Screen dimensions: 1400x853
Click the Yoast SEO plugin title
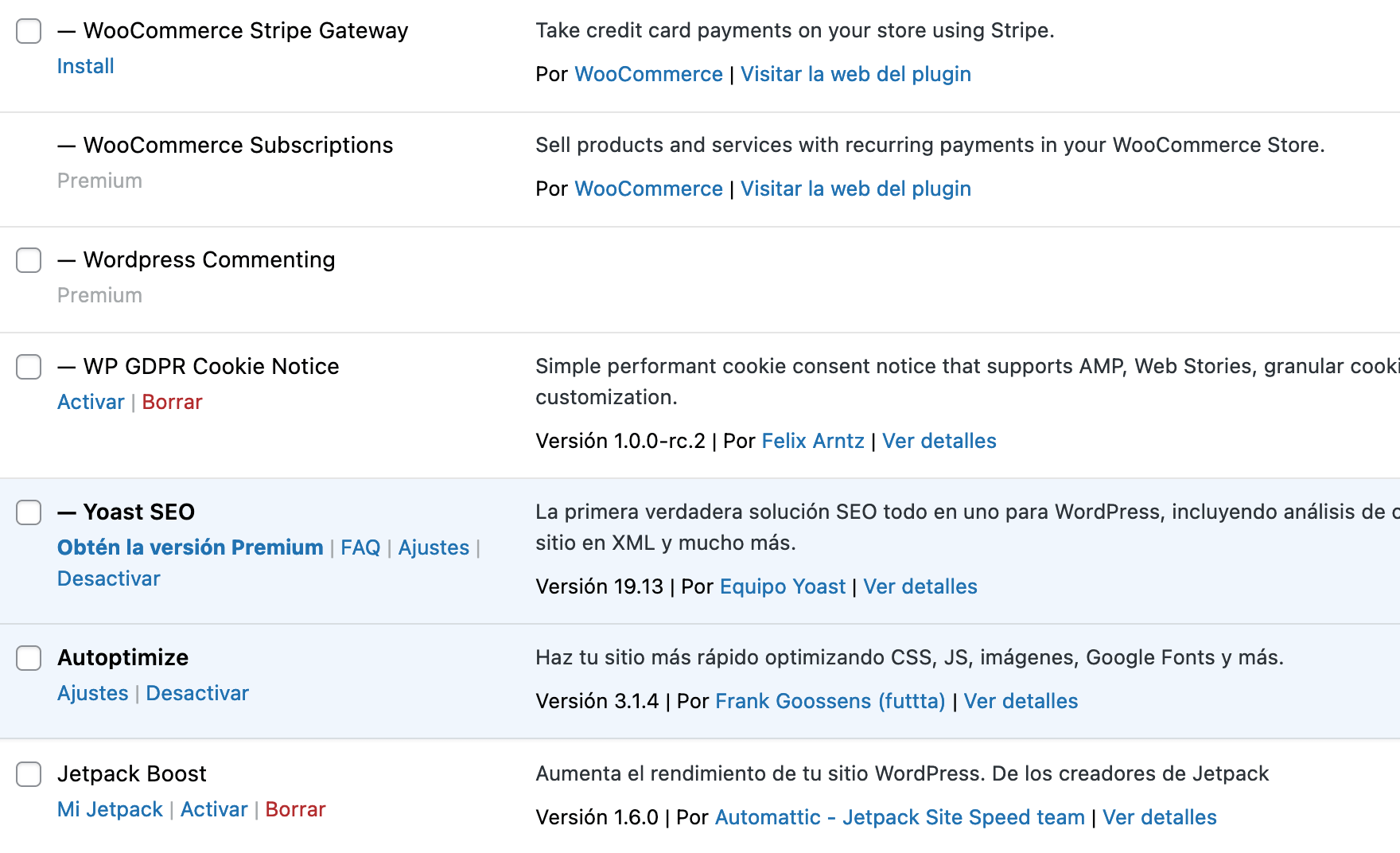139,512
